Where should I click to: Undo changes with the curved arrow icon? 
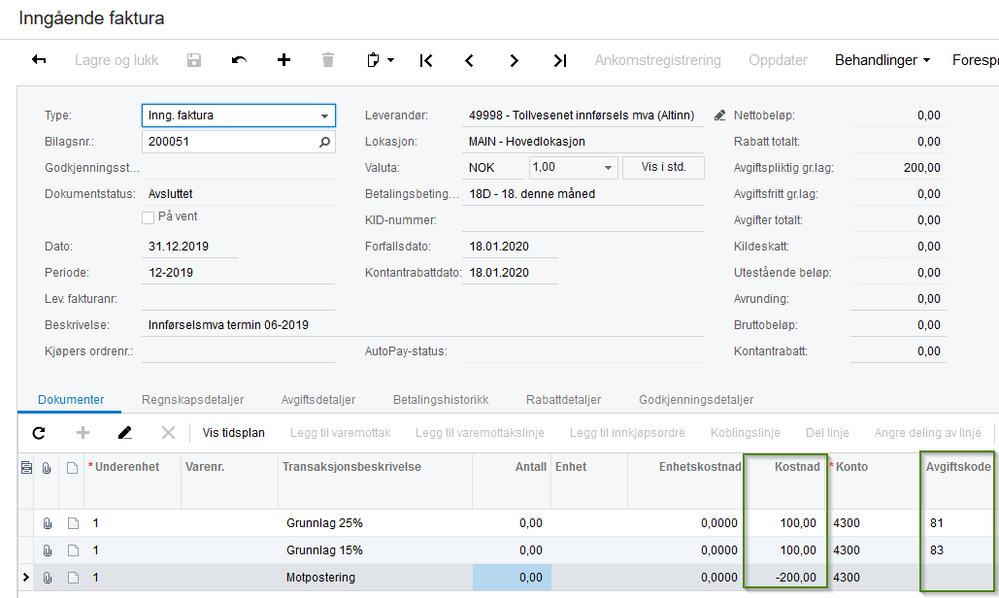(239, 60)
